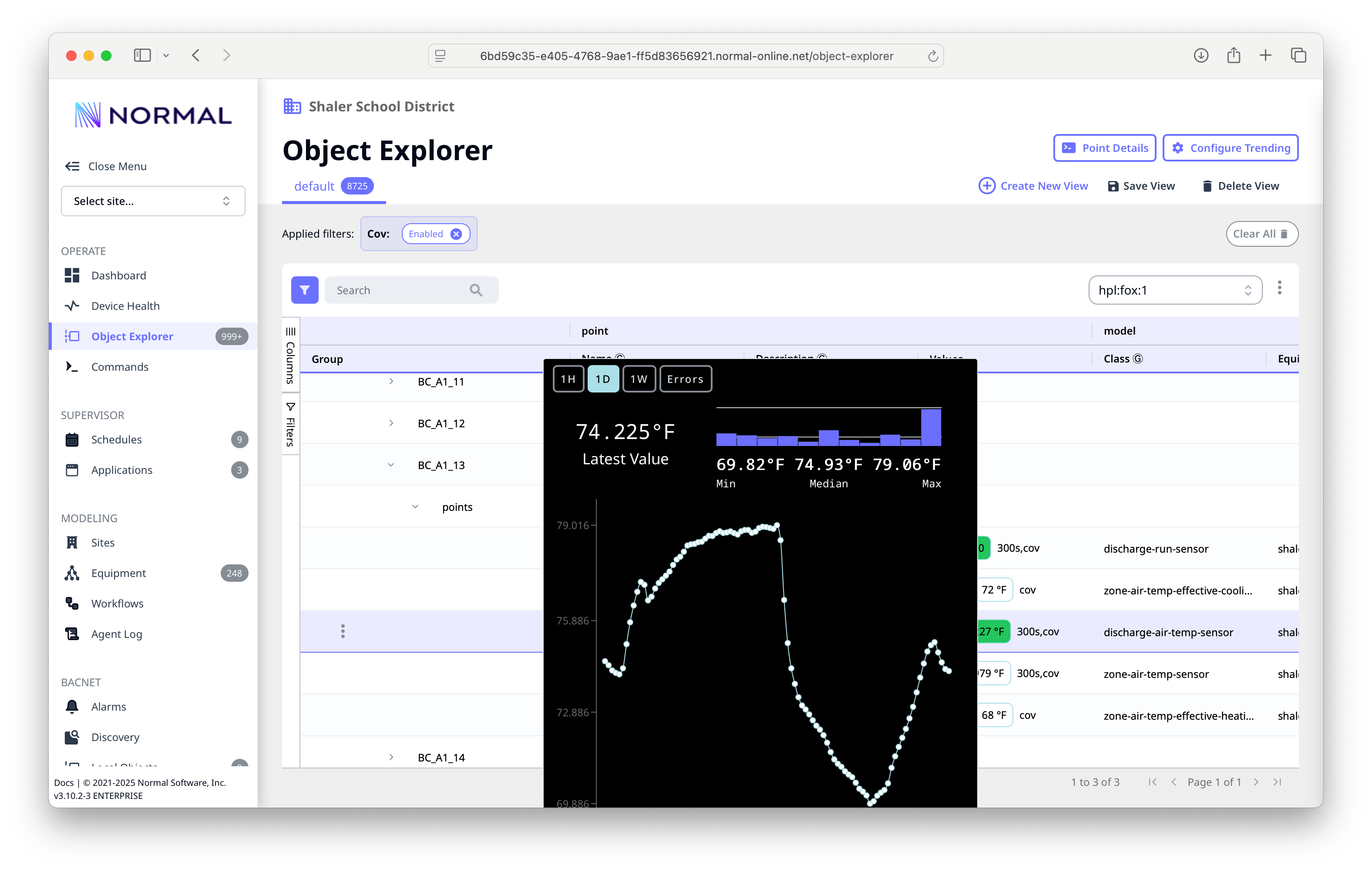Switch chart range to 1H
Viewport: 1372px width, 872px height.
coord(568,379)
